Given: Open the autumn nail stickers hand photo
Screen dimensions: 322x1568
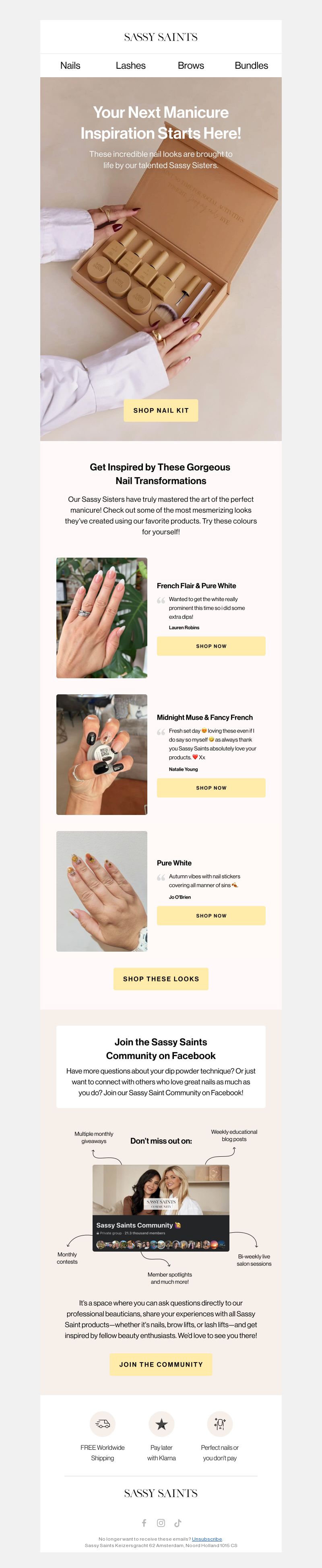Looking at the screenshot, I should click(x=102, y=891).
